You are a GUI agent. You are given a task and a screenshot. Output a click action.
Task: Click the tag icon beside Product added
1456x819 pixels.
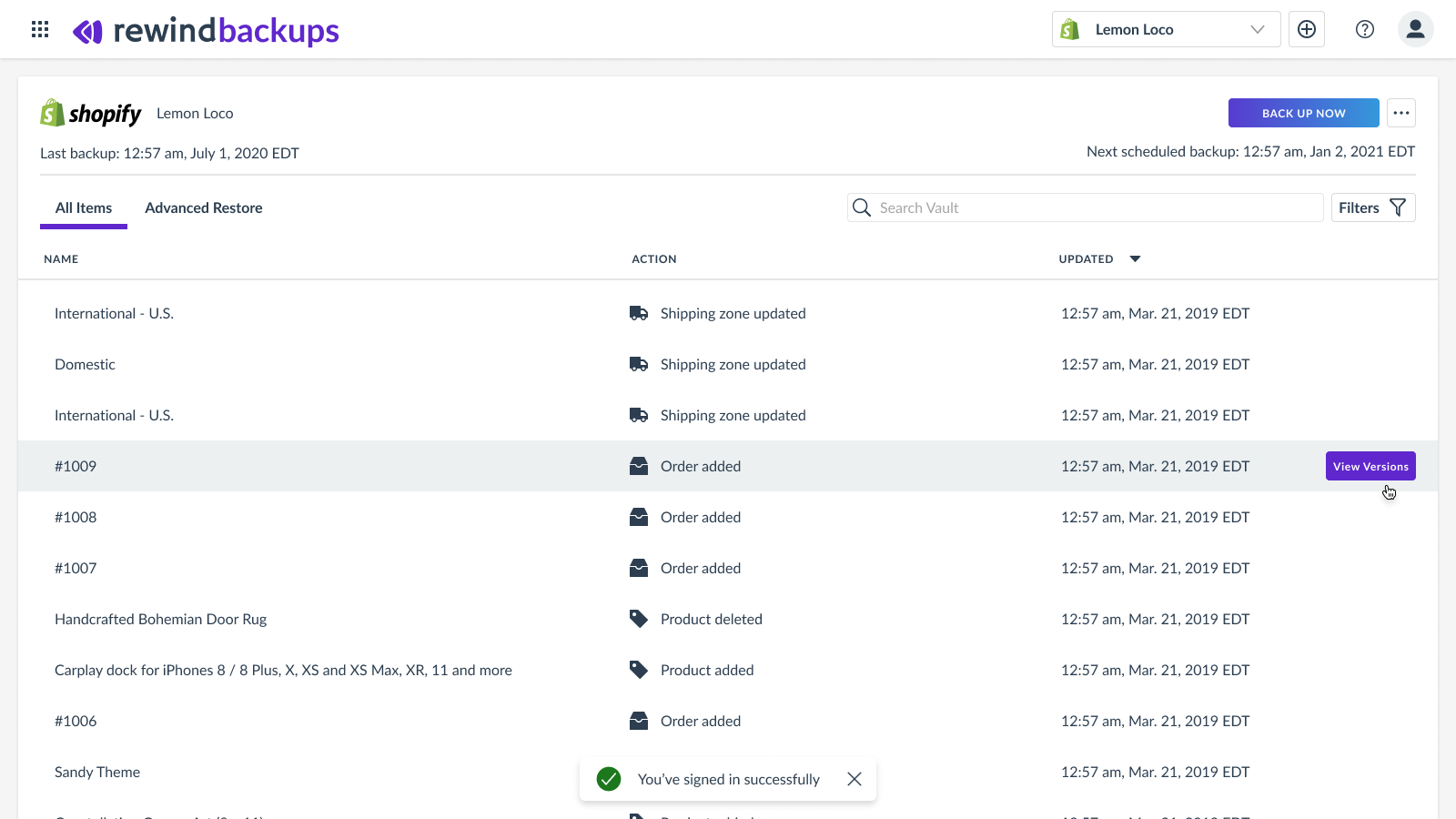coord(639,670)
